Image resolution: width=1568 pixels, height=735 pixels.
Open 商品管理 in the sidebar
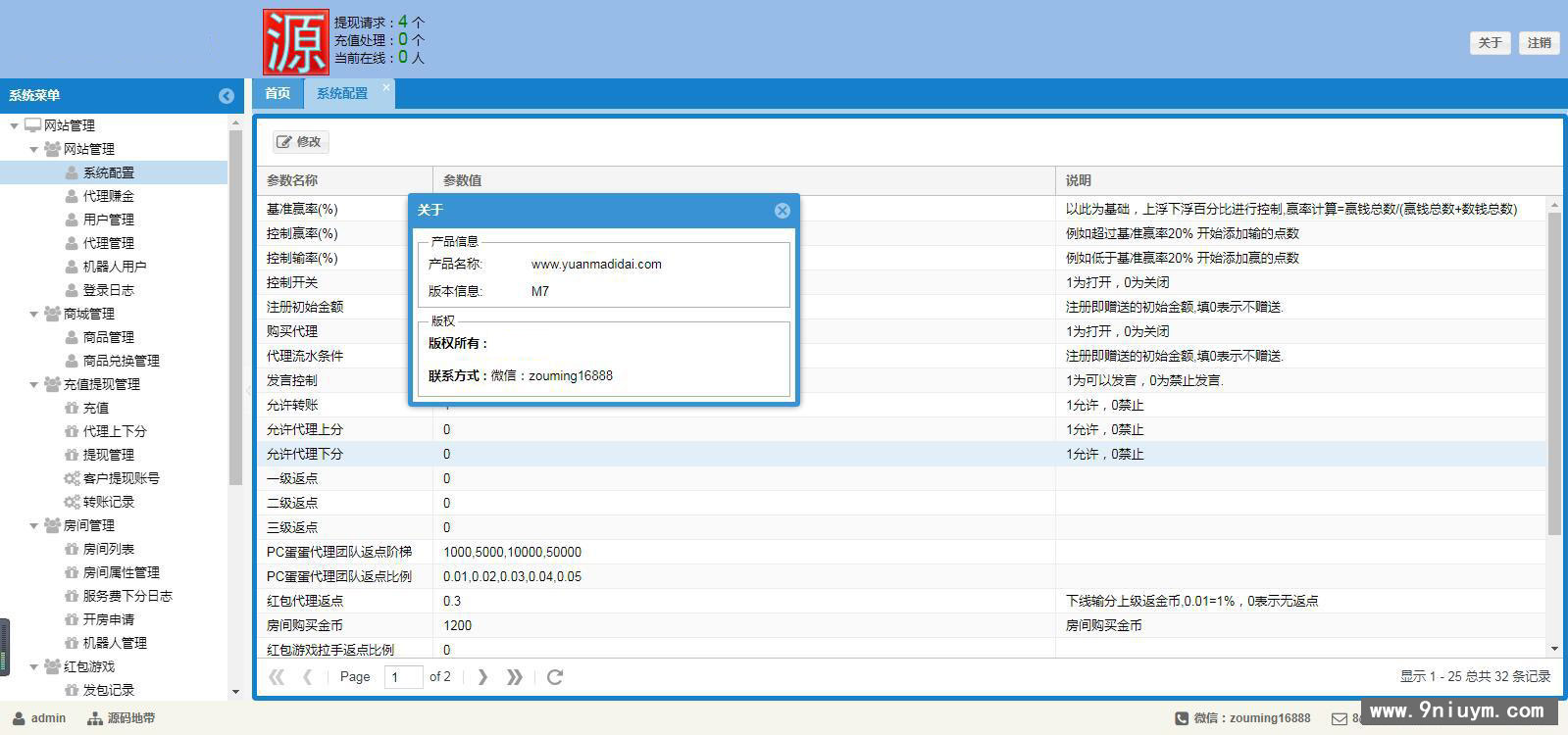[x=109, y=337]
